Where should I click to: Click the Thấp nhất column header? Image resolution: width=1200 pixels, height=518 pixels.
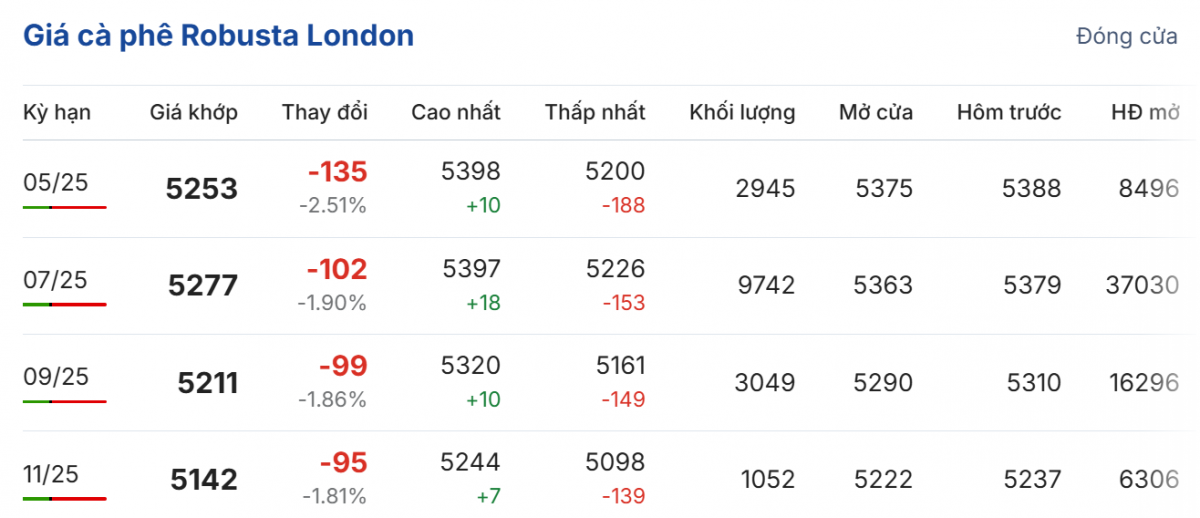[x=595, y=112]
